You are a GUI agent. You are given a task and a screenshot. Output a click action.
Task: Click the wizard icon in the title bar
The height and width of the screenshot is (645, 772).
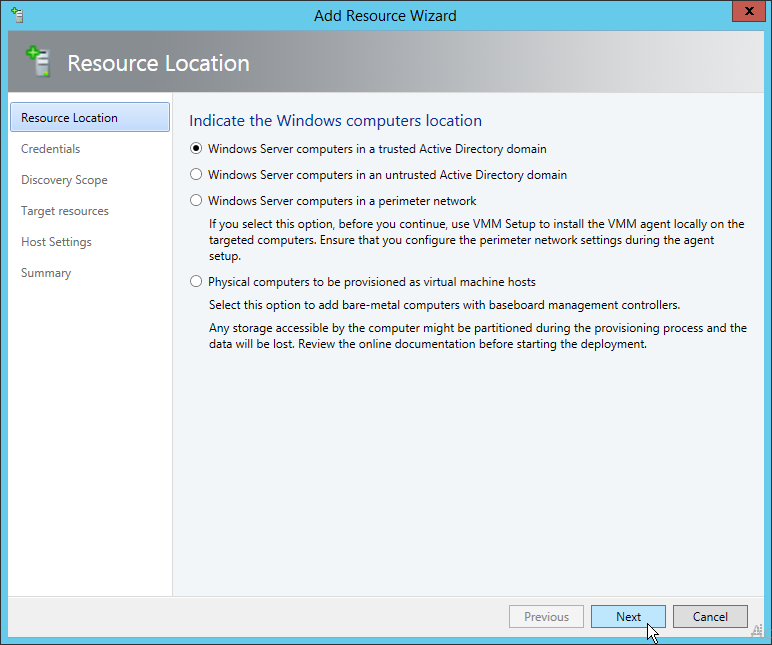coord(17,15)
